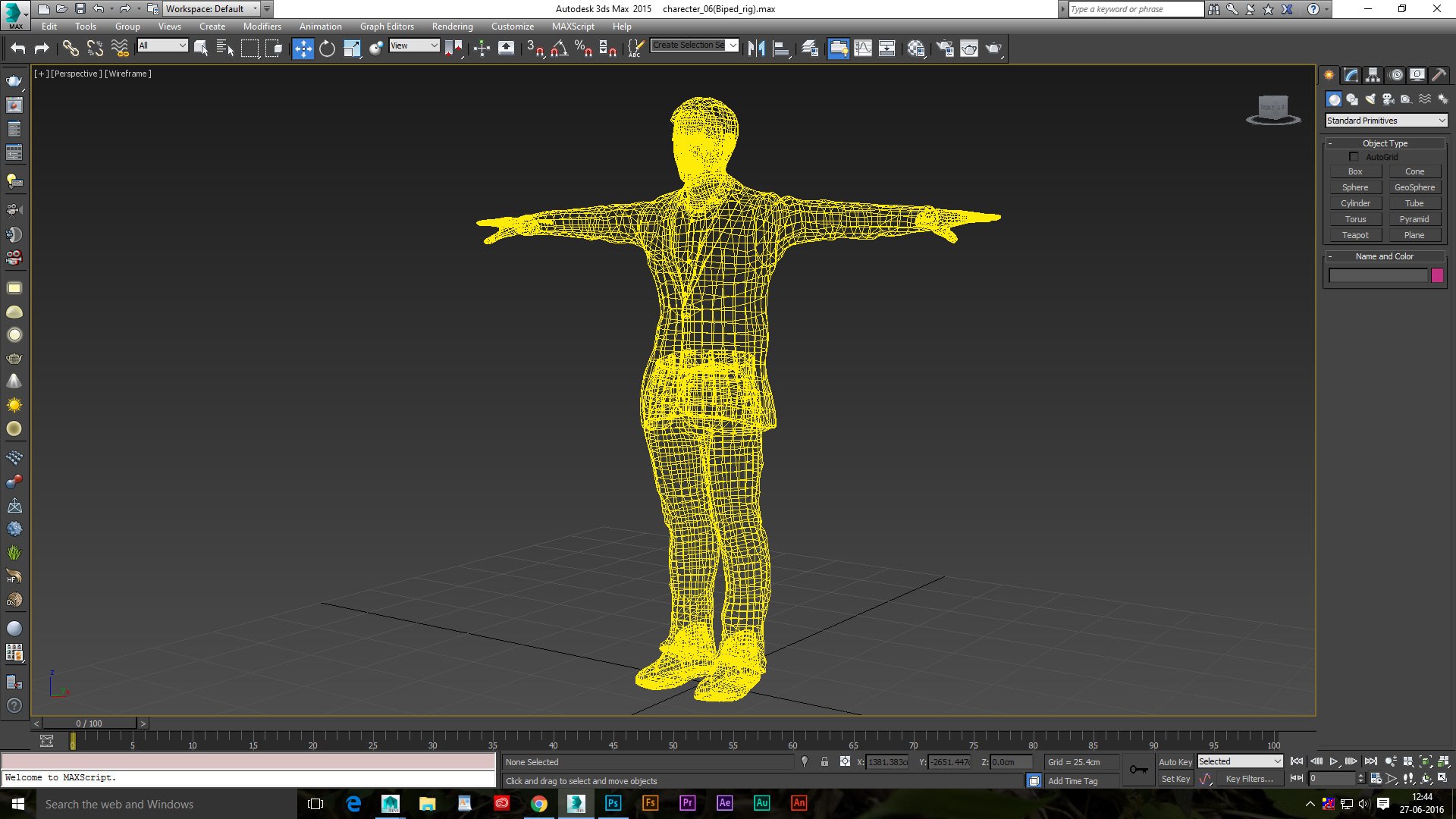This screenshot has width=1456, height=819.
Task: Open the Animation menu
Action: [x=320, y=26]
